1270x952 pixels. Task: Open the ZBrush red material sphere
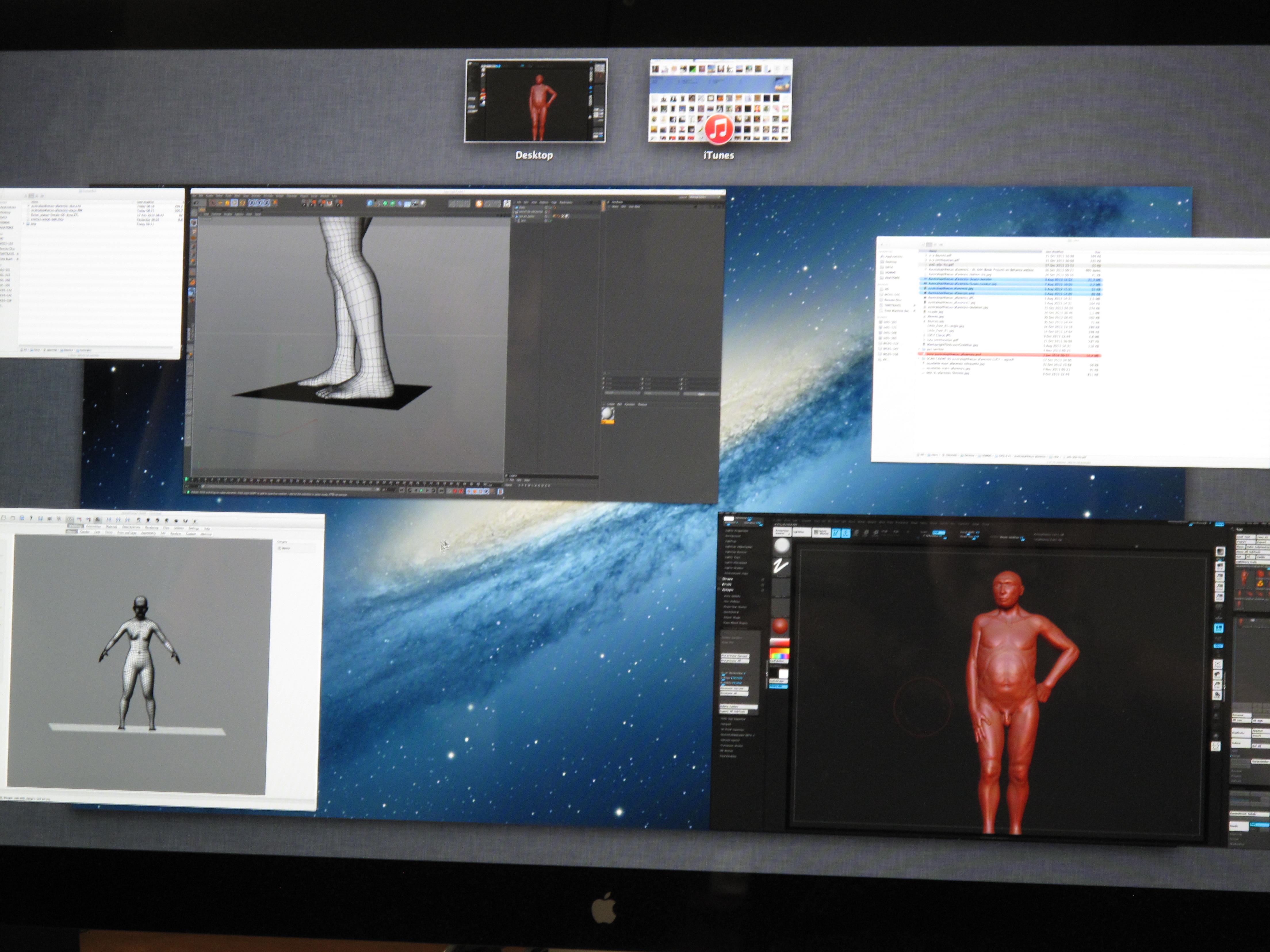click(780, 626)
